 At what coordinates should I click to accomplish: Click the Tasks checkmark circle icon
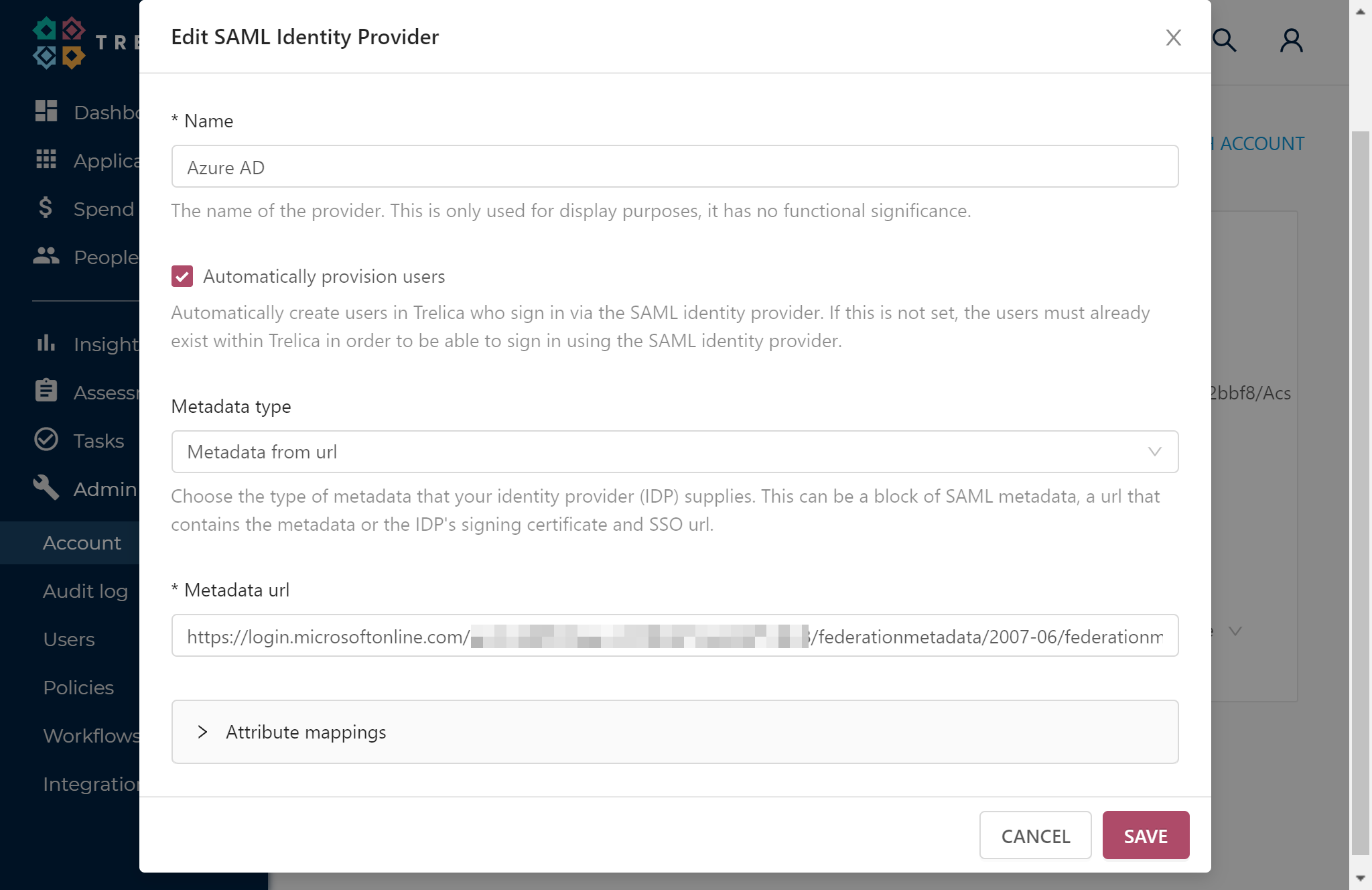[x=46, y=440]
